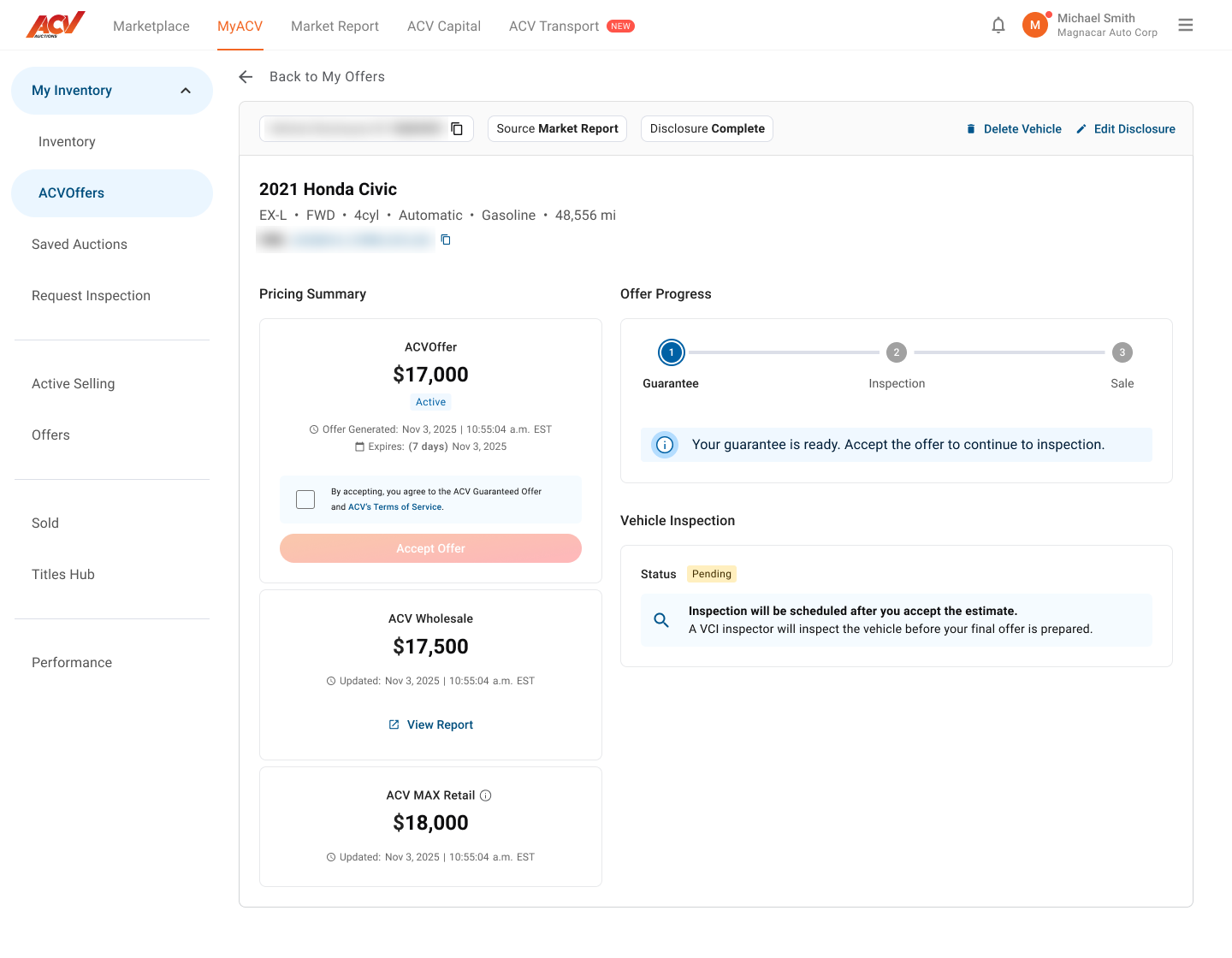
Task: Open Performance in sidebar
Action: pyautogui.click(x=72, y=663)
